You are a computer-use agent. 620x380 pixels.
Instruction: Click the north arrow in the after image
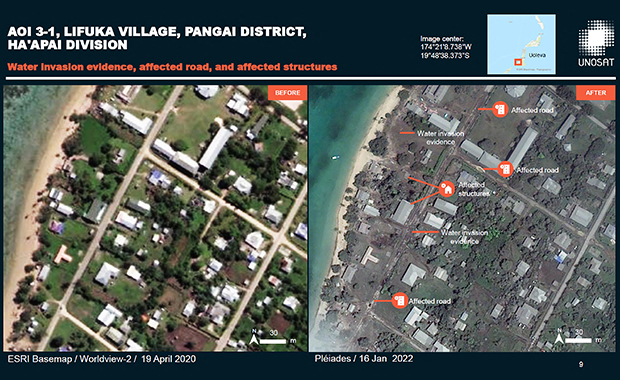(559, 337)
